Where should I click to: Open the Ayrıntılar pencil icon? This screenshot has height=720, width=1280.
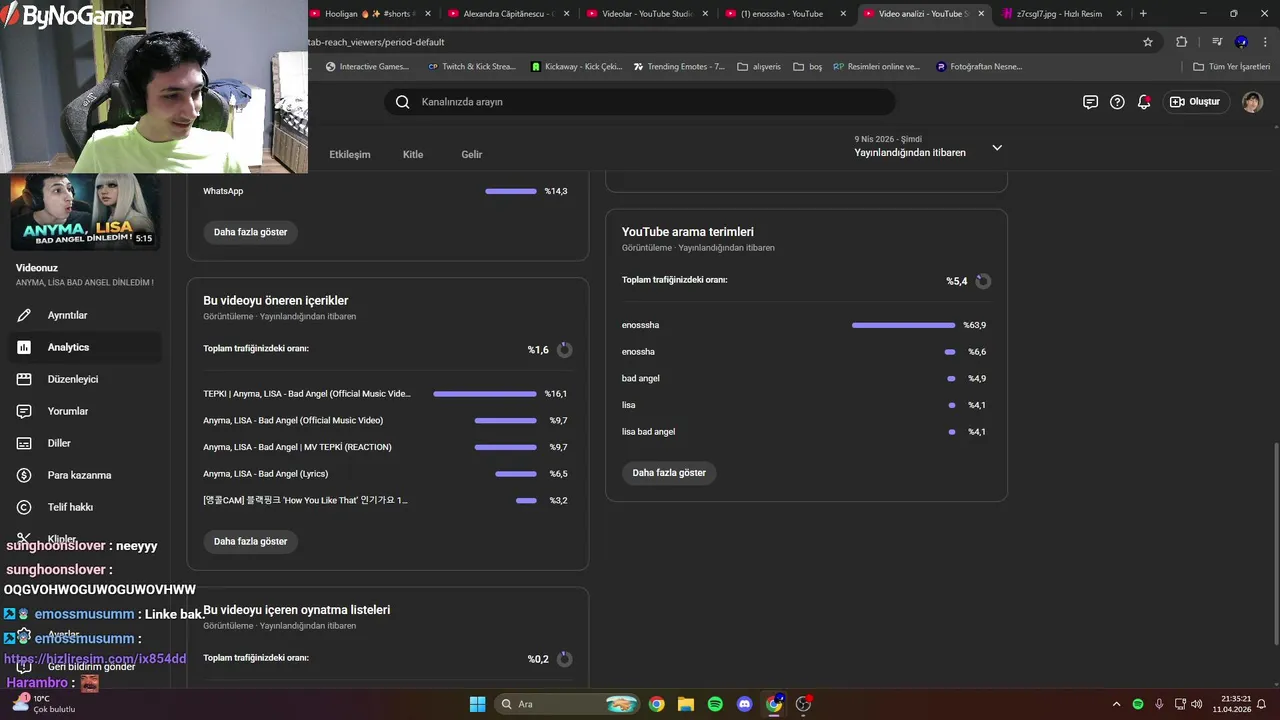point(24,315)
